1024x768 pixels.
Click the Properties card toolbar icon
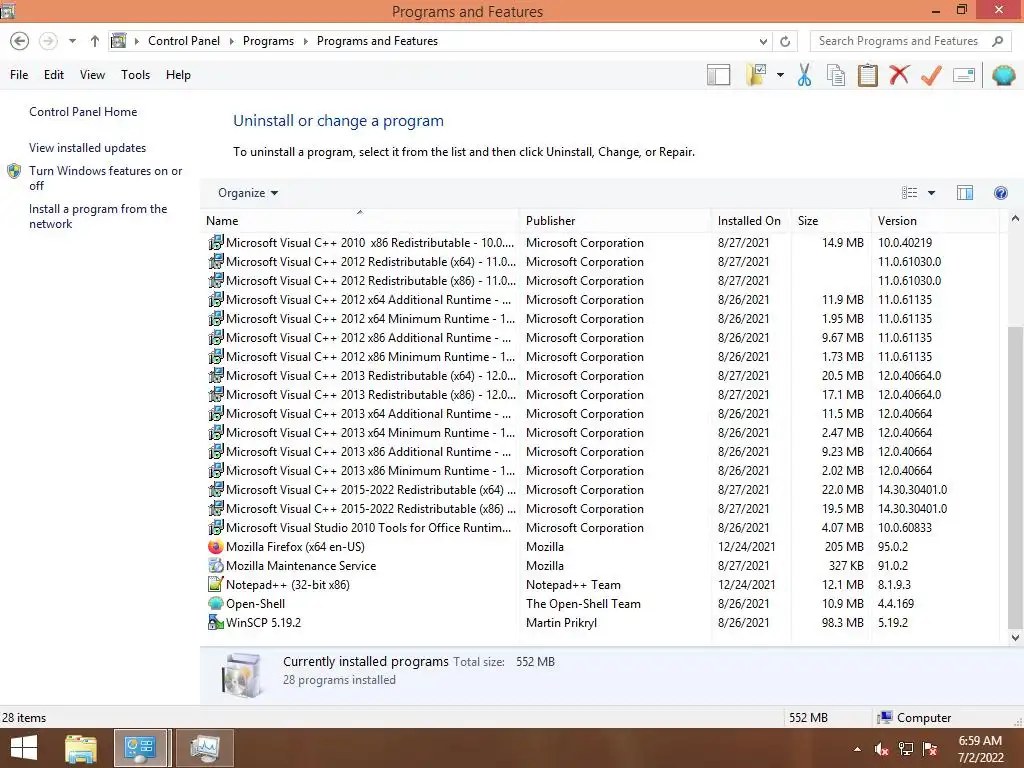point(964,75)
